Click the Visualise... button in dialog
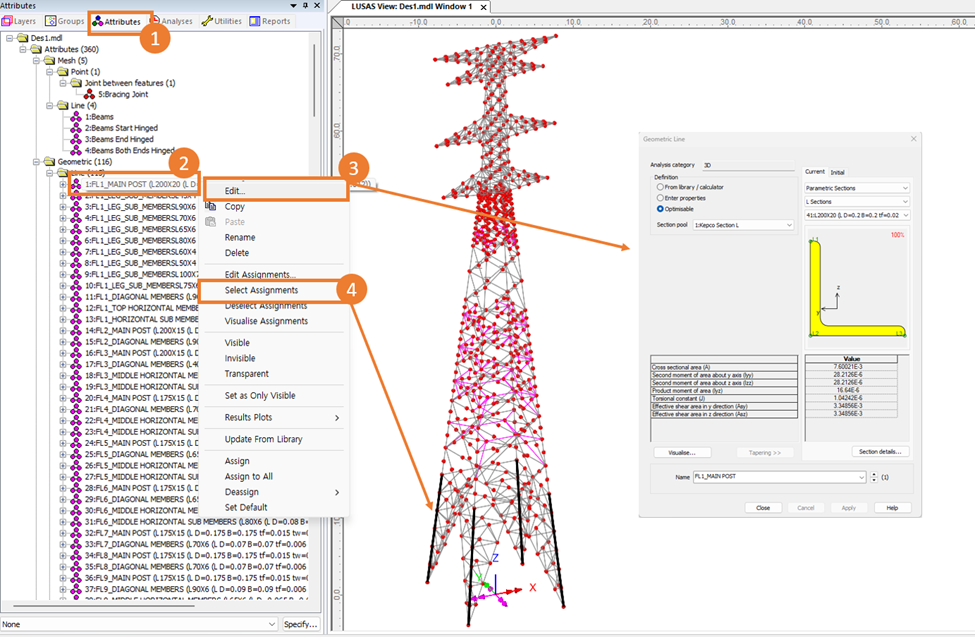The height and width of the screenshot is (637, 975). (682, 452)
